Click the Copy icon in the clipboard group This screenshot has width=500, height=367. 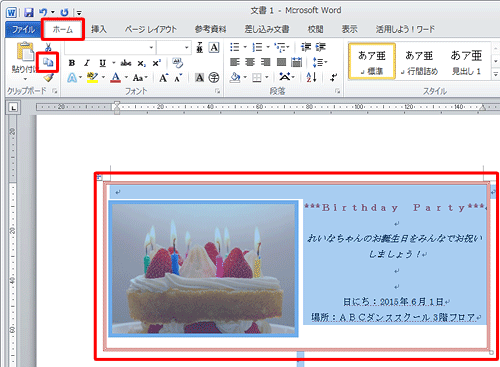pos(48,62)
